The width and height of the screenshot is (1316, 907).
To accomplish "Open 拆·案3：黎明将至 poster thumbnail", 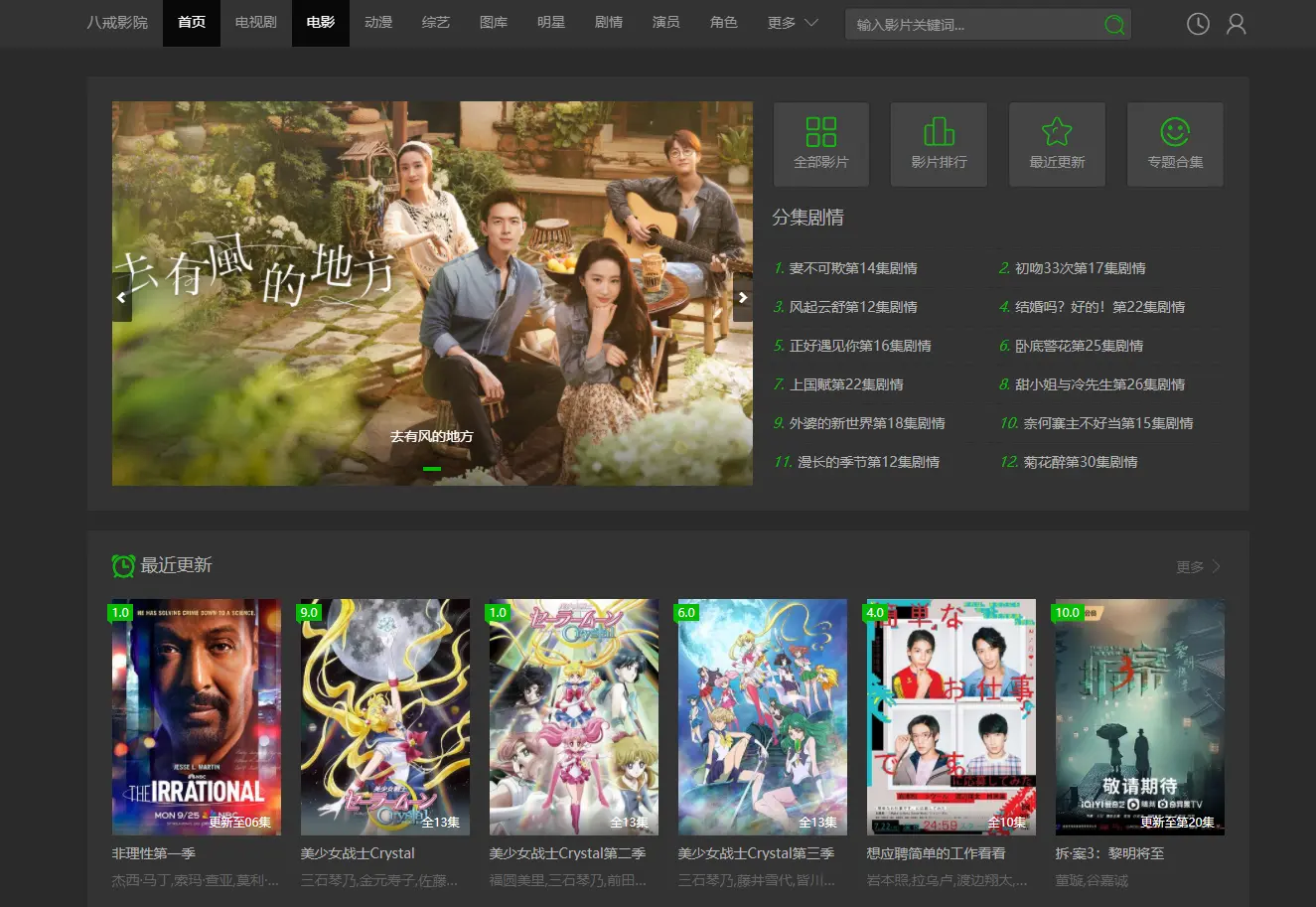I will click(x=1139, y=716).
